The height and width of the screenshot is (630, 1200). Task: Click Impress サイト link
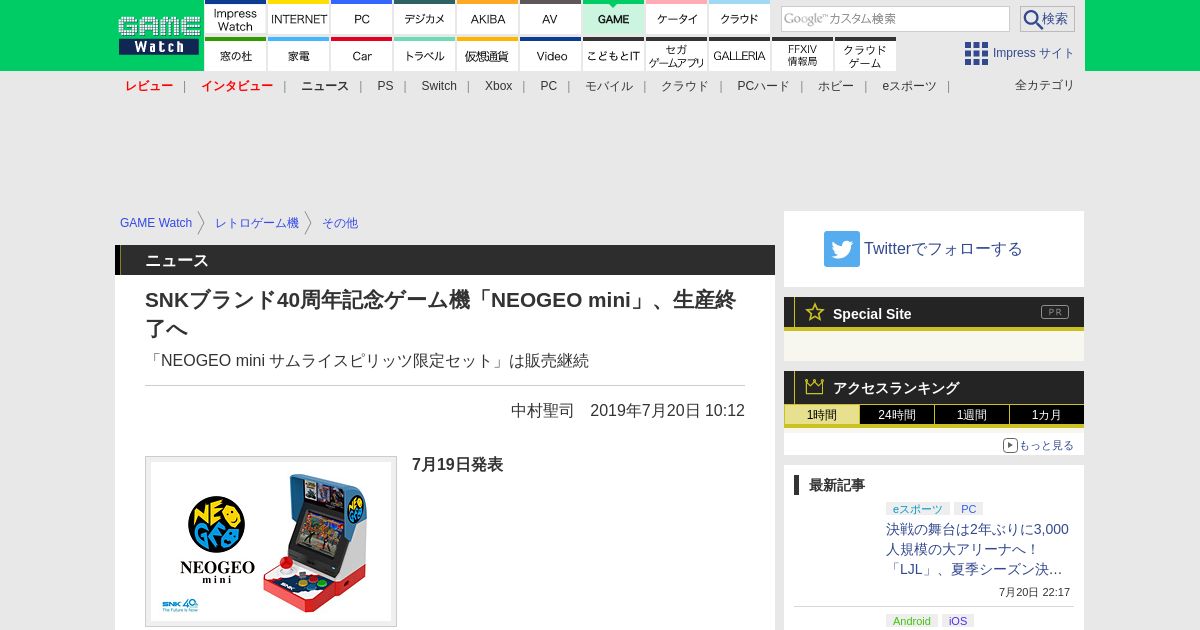(x=1034, y=53)
